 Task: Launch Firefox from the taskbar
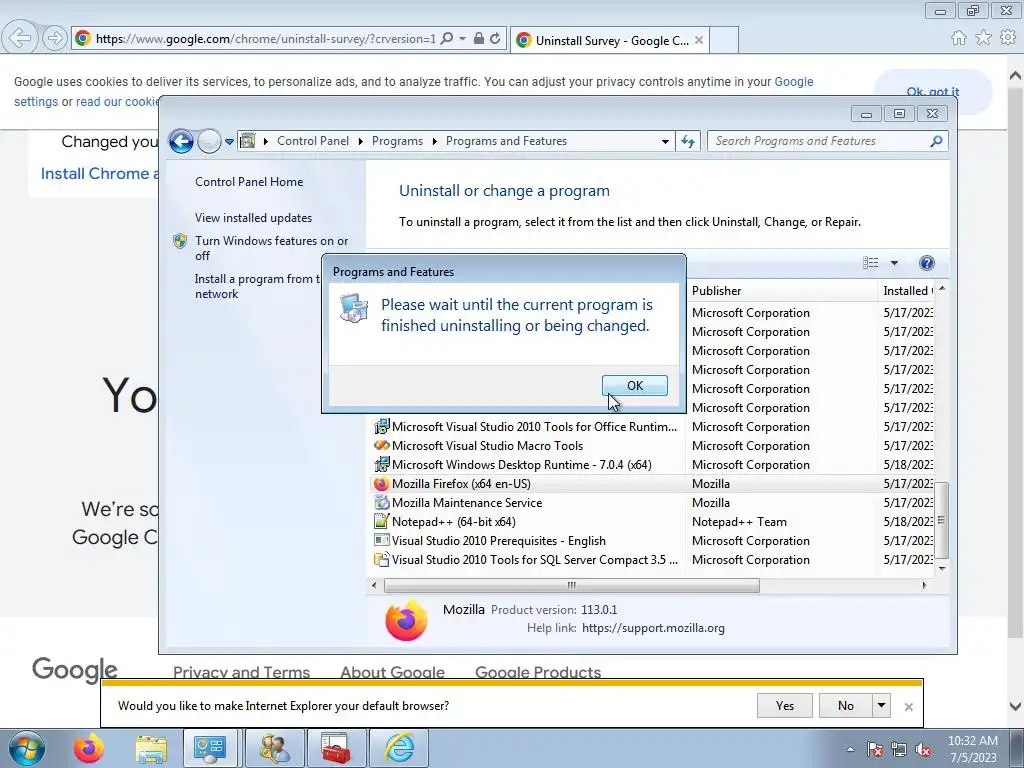pos(89,748)
